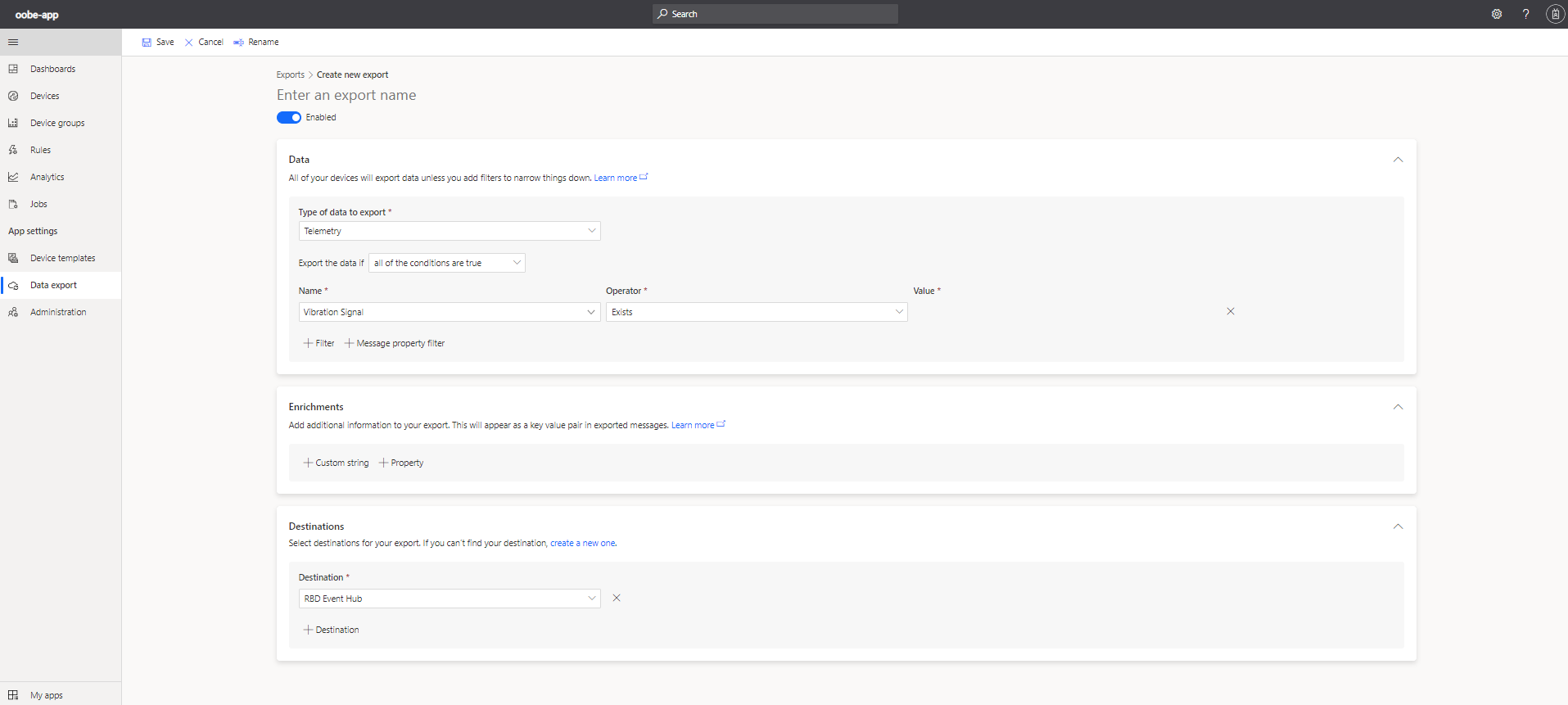Open the Operator dropdown showing Exists
The height and width of the screenshot is (705, 1568).
click(756, 312)
